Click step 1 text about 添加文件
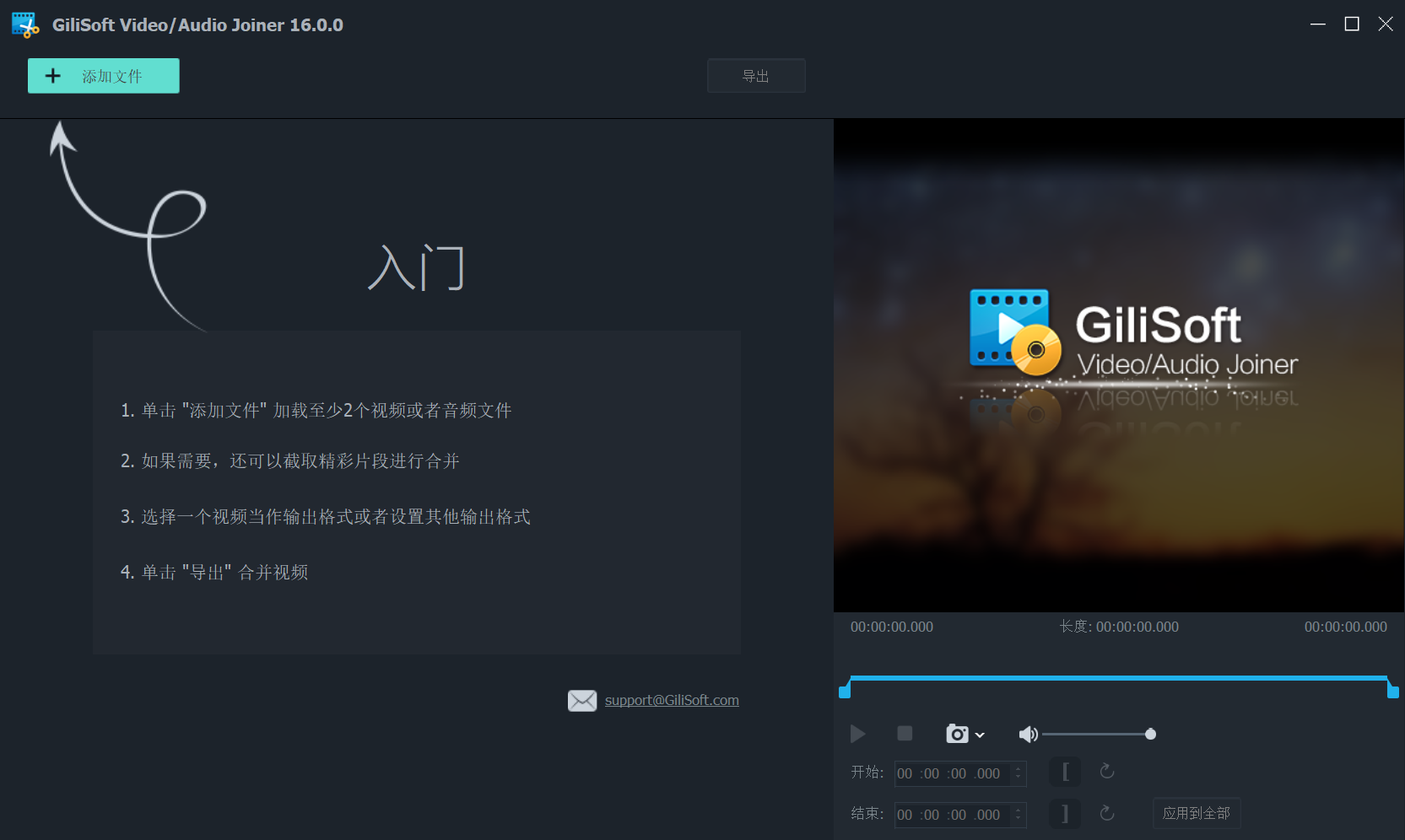Image resolution: width=1405 pixels, height=840 pixels. [x=316, y=411]
